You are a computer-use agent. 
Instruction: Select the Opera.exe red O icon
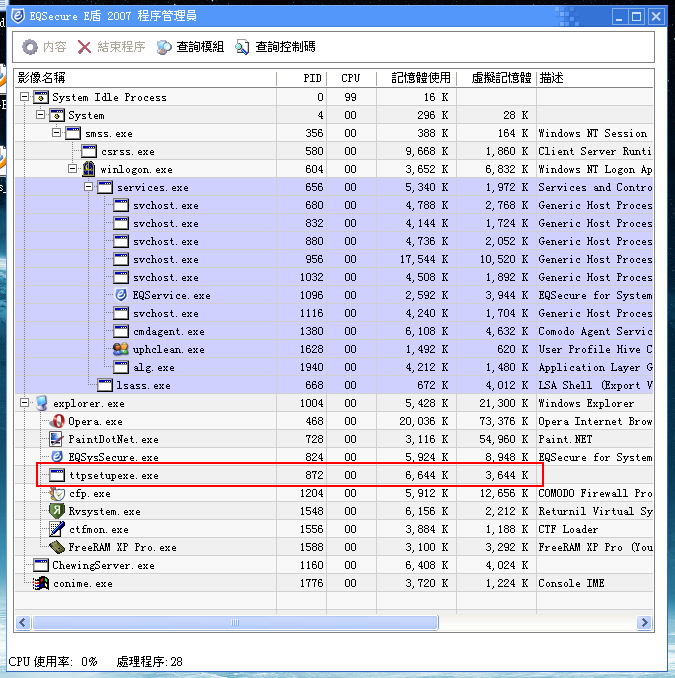click(58, 421)
